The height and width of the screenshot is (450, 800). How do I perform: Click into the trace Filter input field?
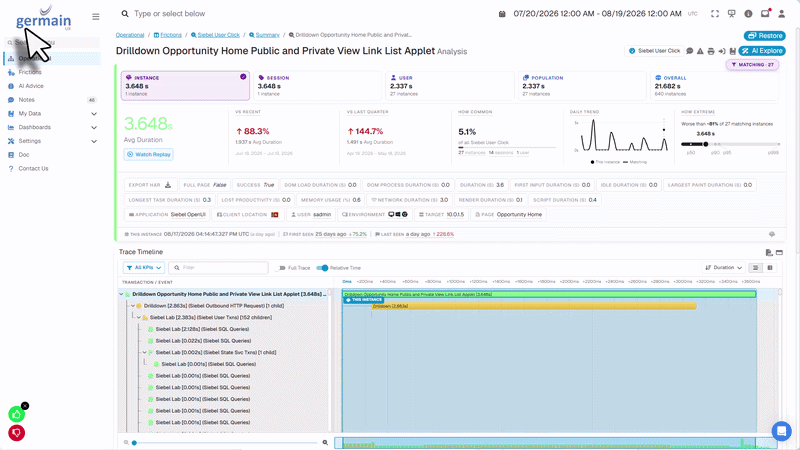coord(218,267)
